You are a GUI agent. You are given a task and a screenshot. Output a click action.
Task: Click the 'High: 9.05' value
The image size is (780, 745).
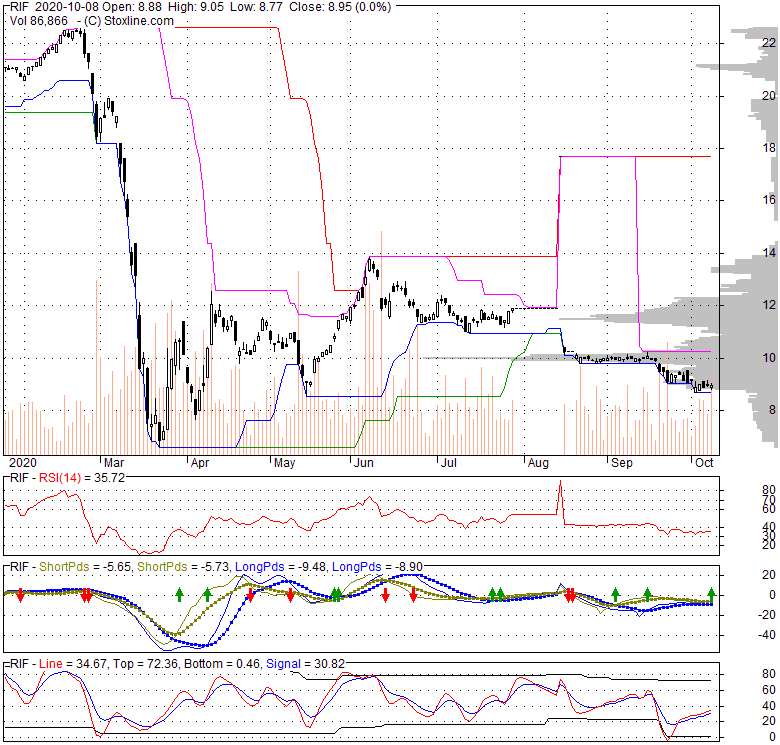(196, 7)
